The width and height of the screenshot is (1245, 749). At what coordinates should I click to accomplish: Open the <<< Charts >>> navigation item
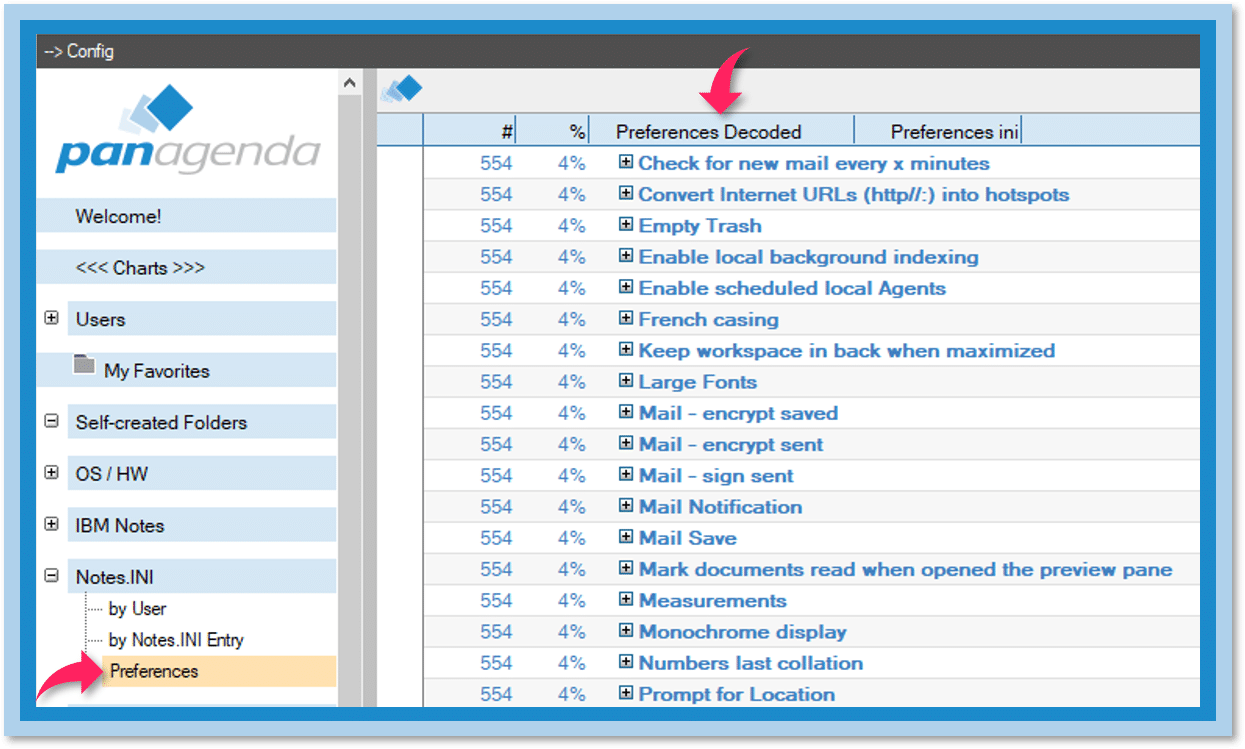click(x=140, y=268)
